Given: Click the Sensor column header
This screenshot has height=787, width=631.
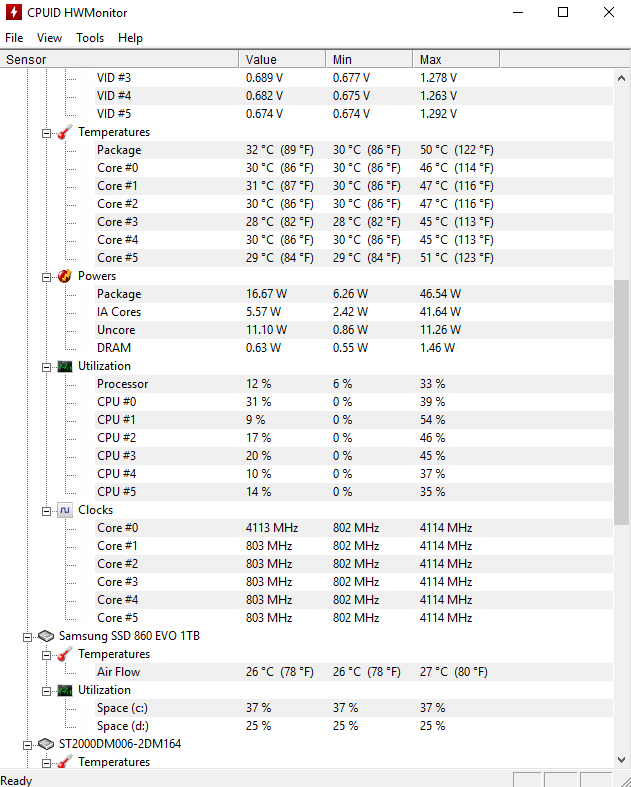Looking at the screenshot, I should click(120, 60).
